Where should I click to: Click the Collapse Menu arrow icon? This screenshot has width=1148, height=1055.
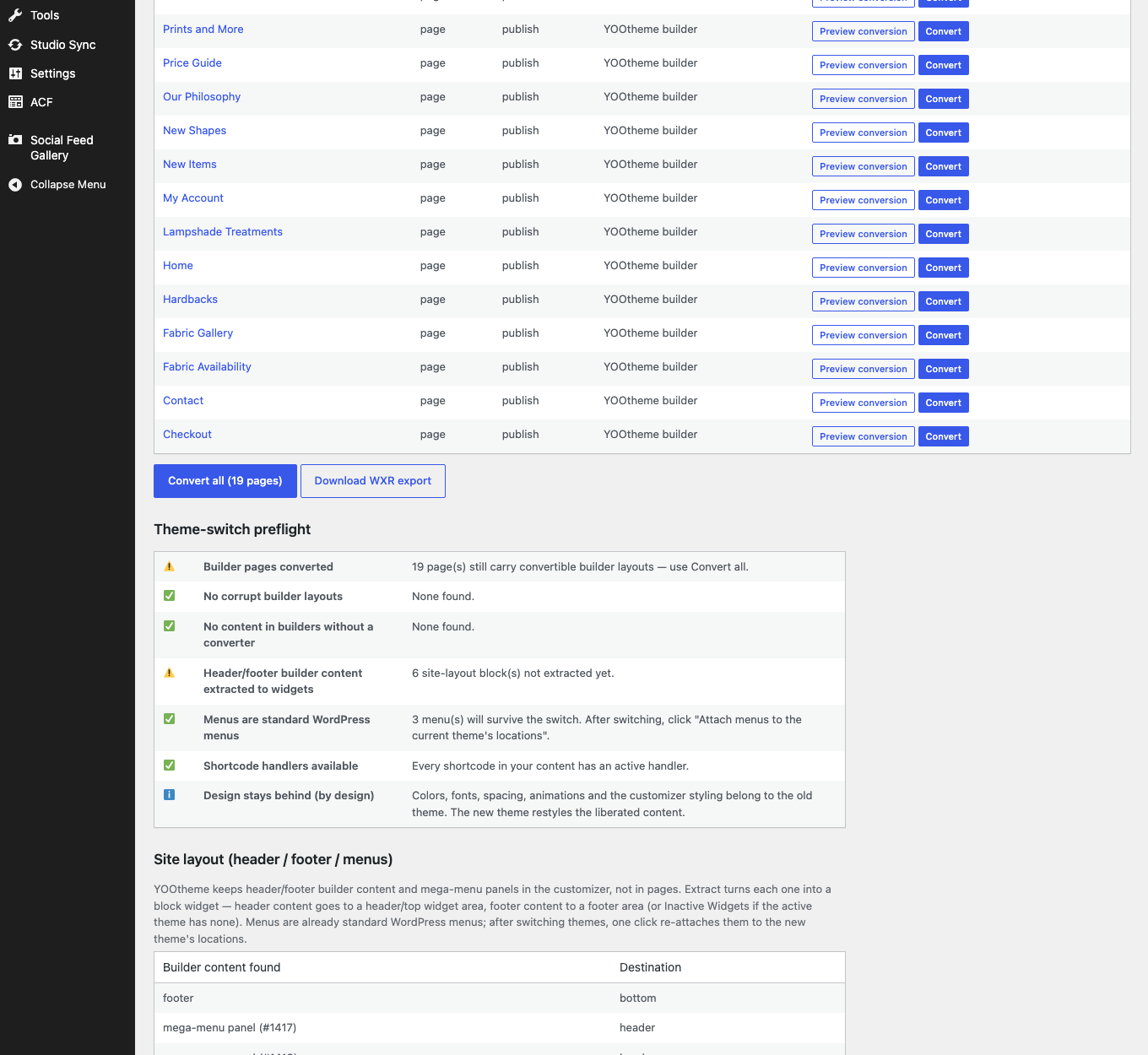(x=15, y=185)
